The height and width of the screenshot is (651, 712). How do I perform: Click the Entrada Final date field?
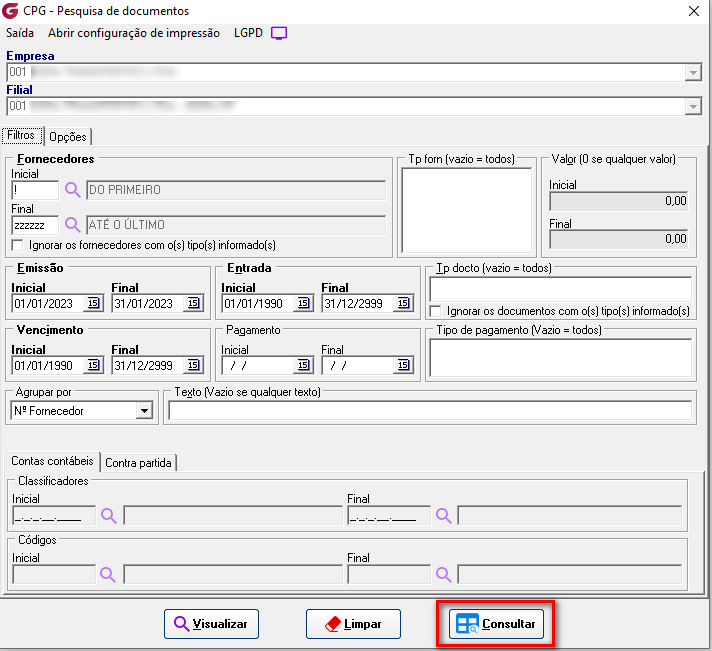pos(358,303)
